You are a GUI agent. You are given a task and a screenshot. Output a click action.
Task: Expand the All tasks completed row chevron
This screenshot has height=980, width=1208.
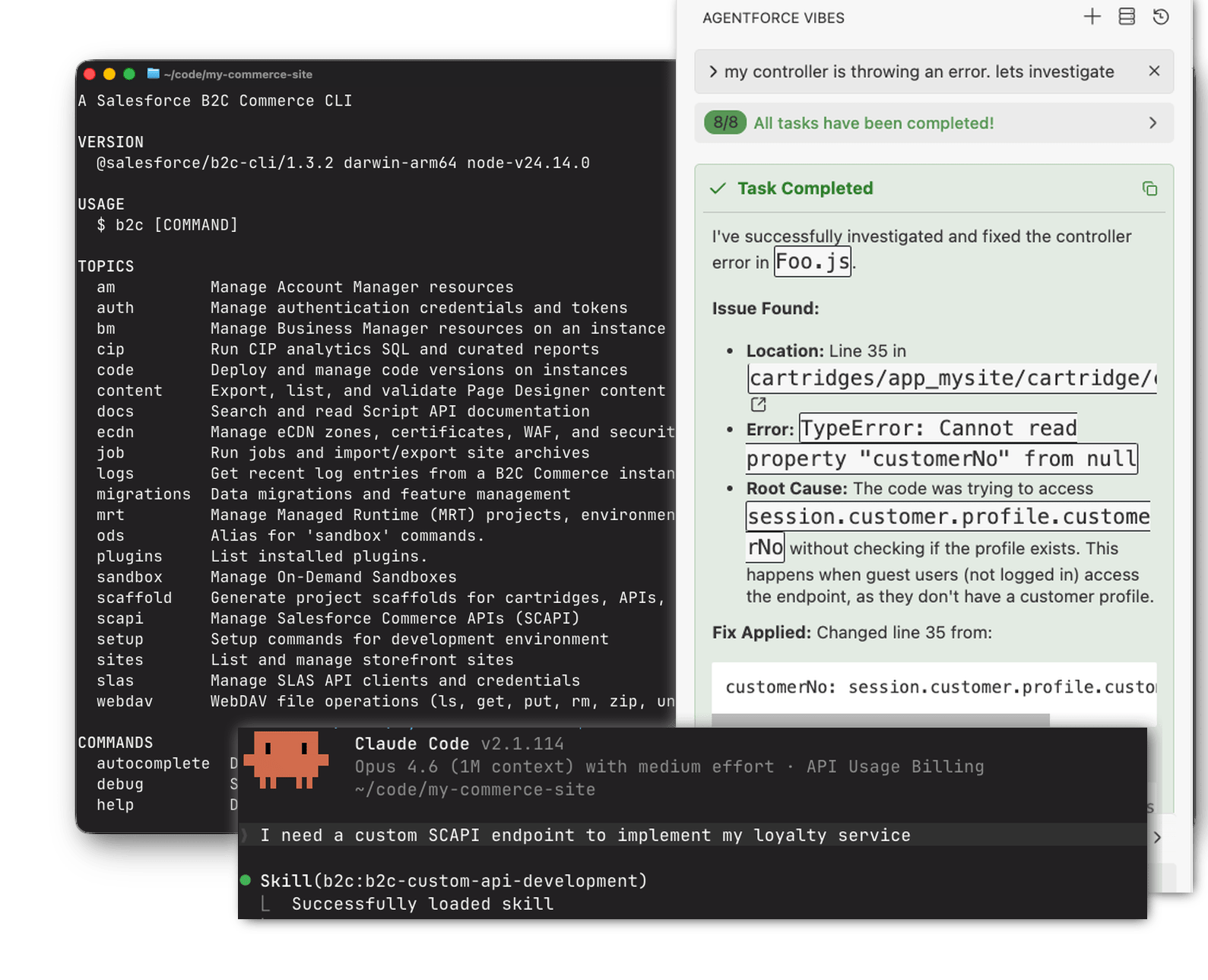tap(1153, 123)
